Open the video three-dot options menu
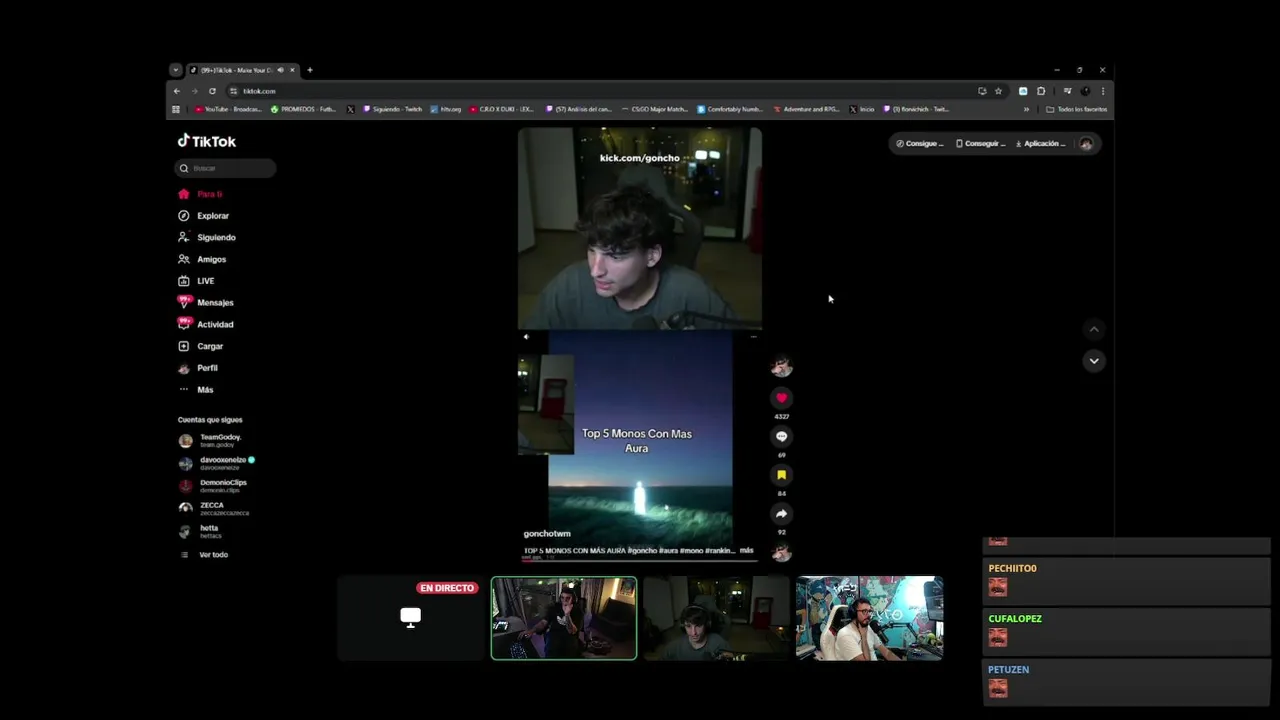Screen dimensions: 1280x720 (753, 337)
